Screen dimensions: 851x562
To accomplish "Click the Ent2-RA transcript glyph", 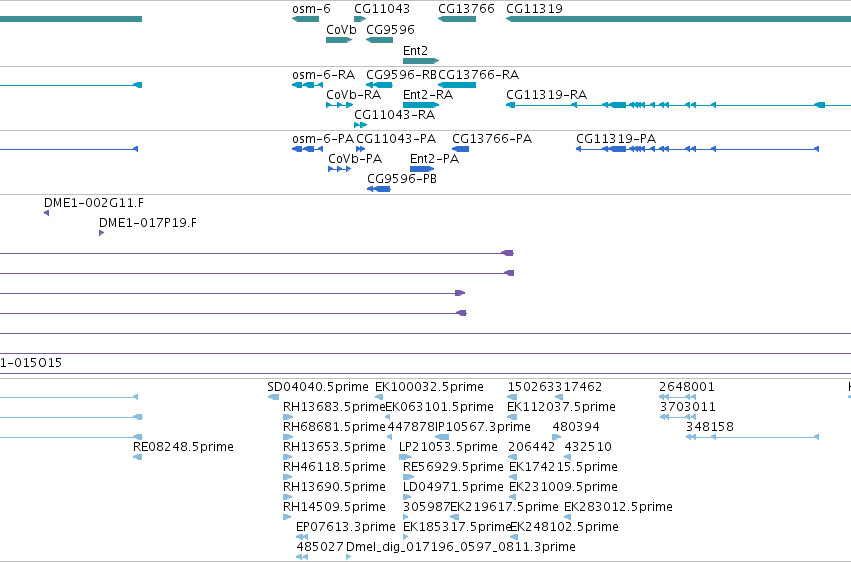I will (x=421, y=105).
